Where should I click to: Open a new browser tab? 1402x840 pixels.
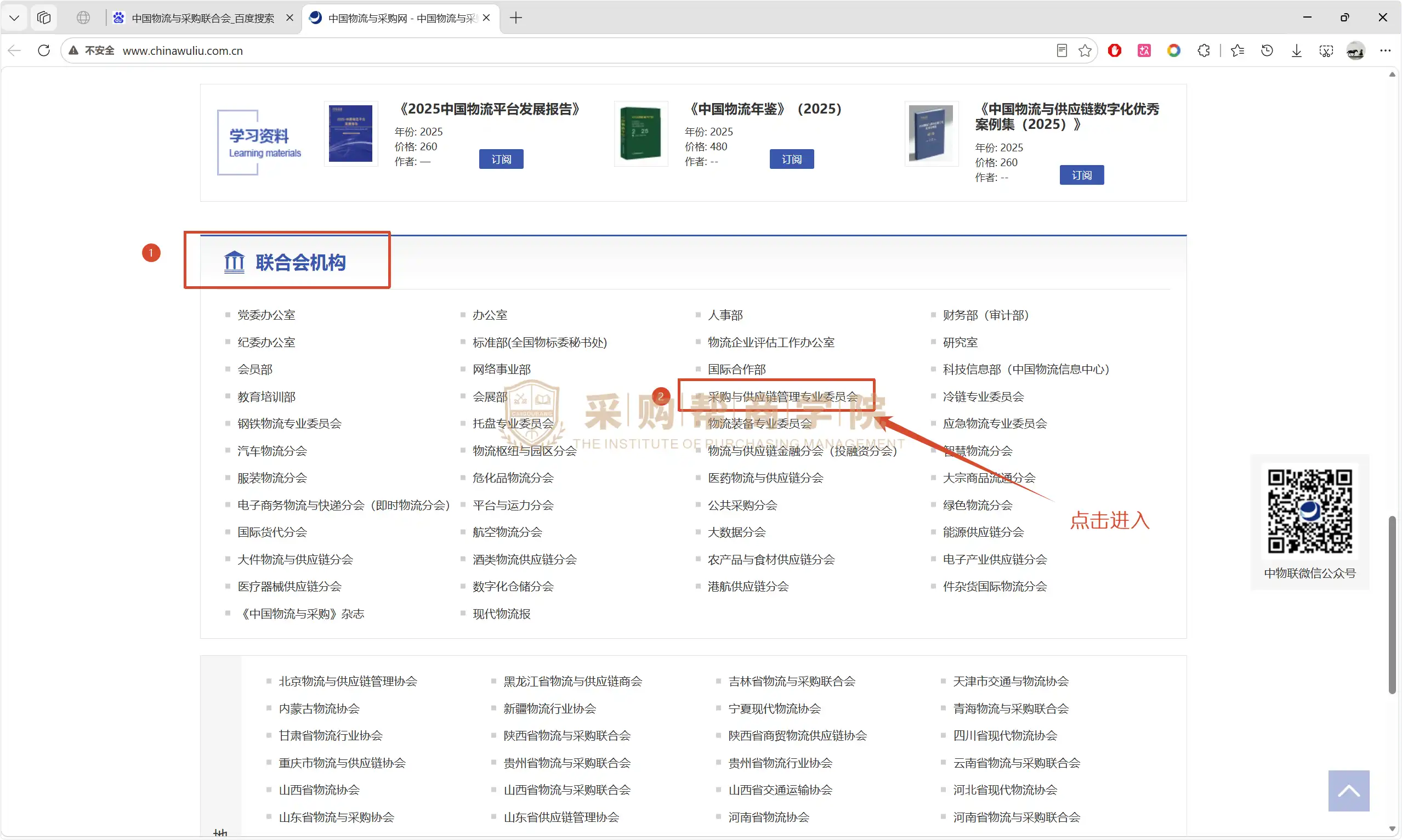click(515, 18)
